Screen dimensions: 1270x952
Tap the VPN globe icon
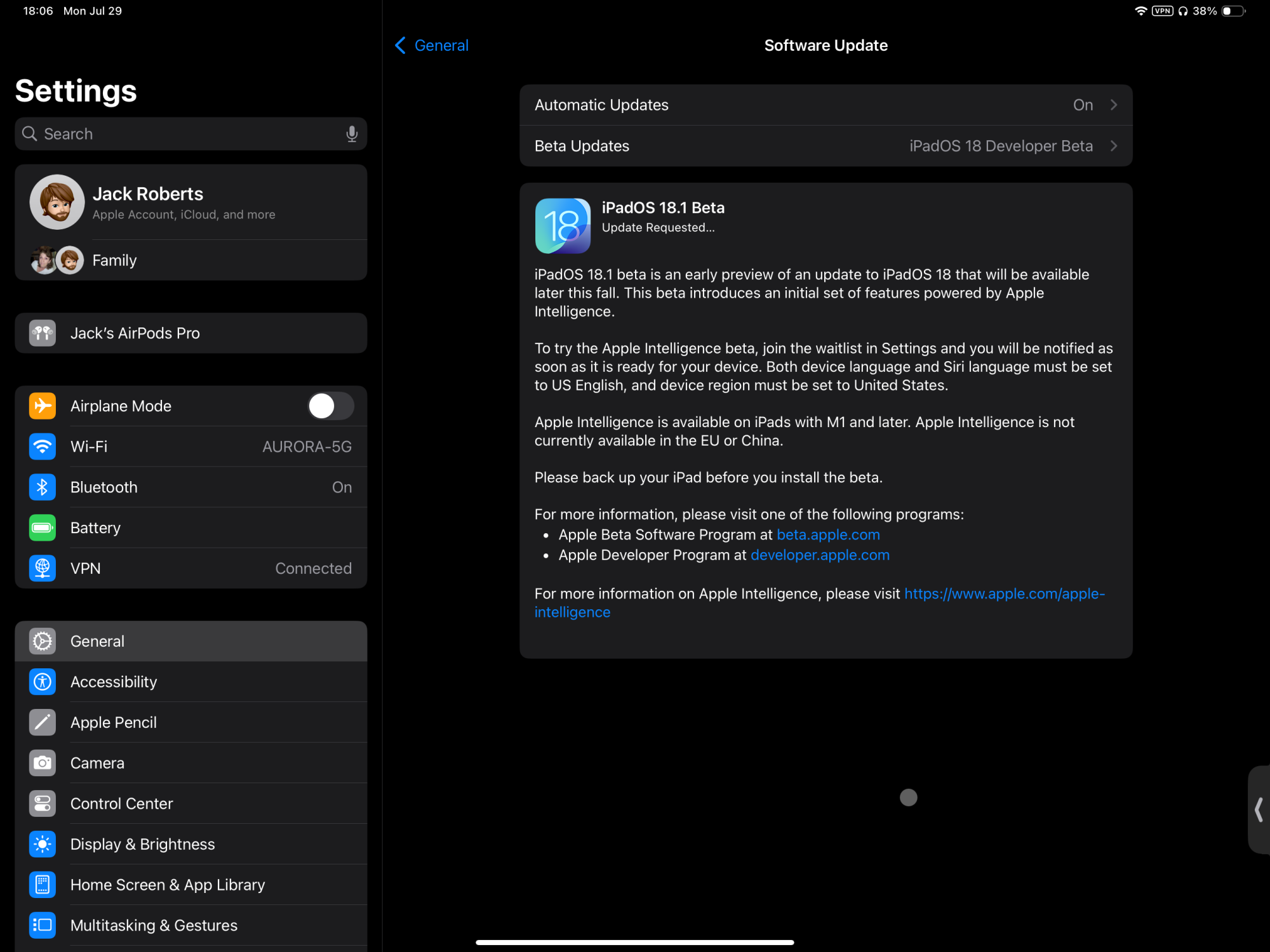43,569
